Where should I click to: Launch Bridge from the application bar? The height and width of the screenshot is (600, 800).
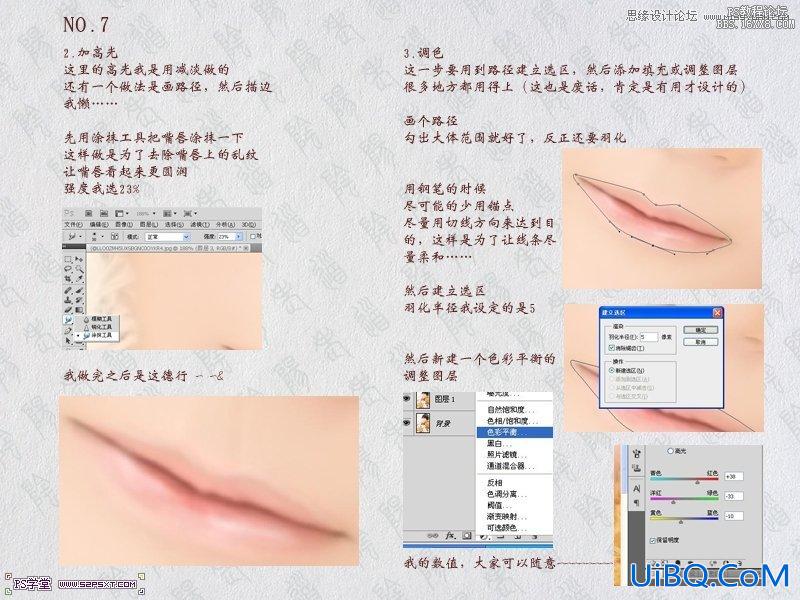[89, 213]
